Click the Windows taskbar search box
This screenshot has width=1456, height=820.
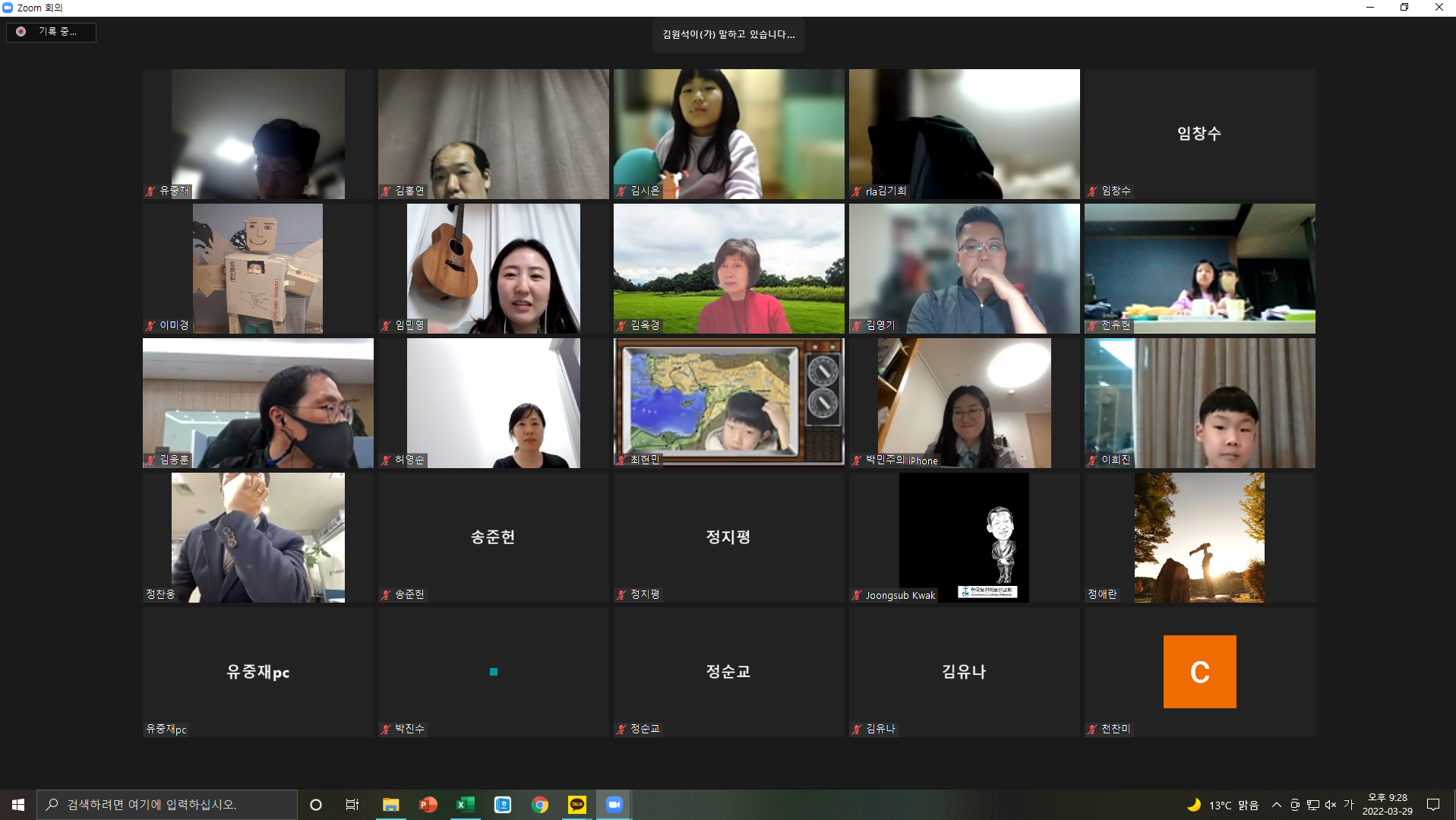pos(167,804)
